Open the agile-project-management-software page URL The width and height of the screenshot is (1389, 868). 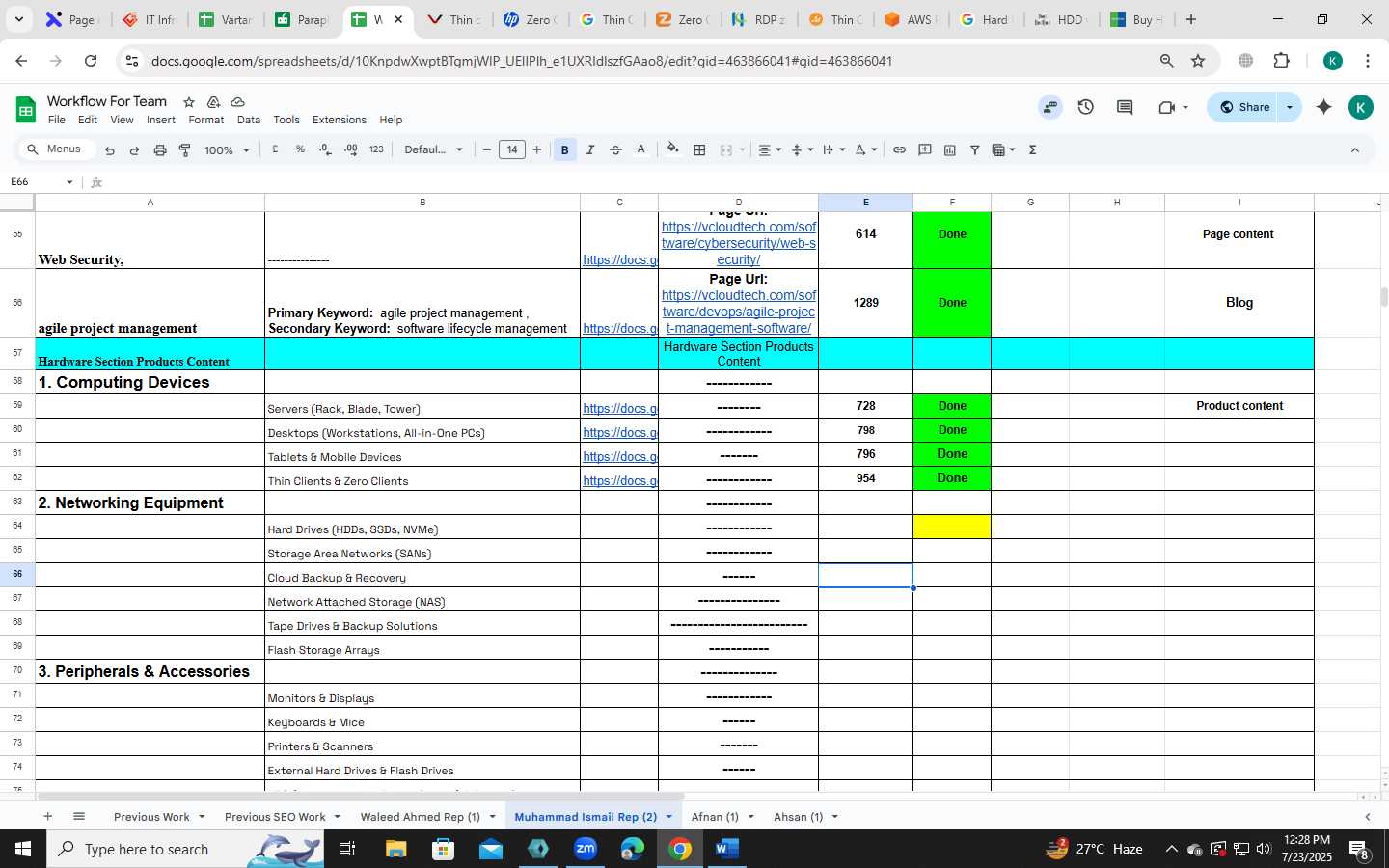pyautogui.click(x=739, y=312)
